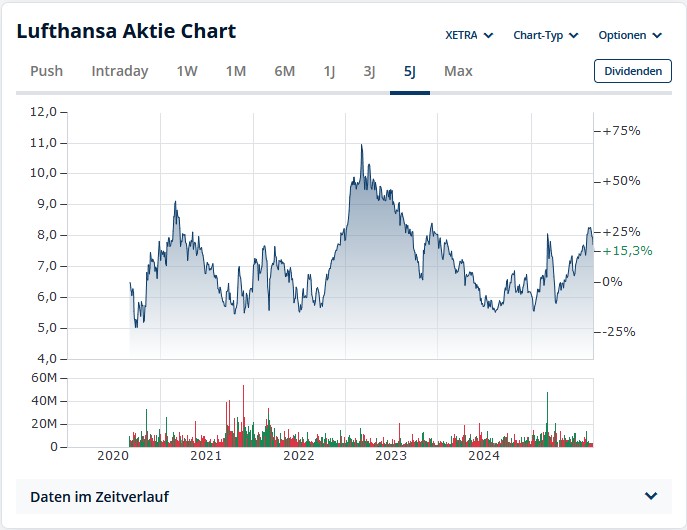Click the 2022 peak on price chart
The width and height of the screenshot is (687, 530).
click(361, 146)
